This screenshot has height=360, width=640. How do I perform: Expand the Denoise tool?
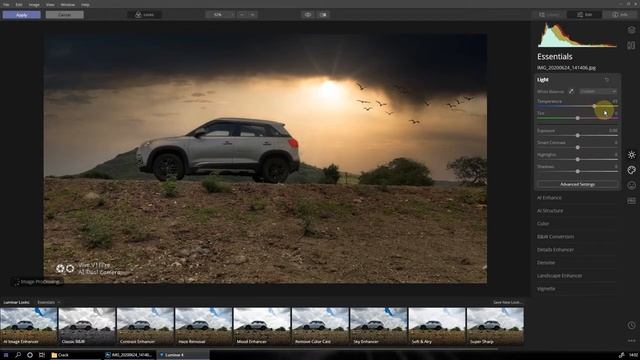point(546,263)
